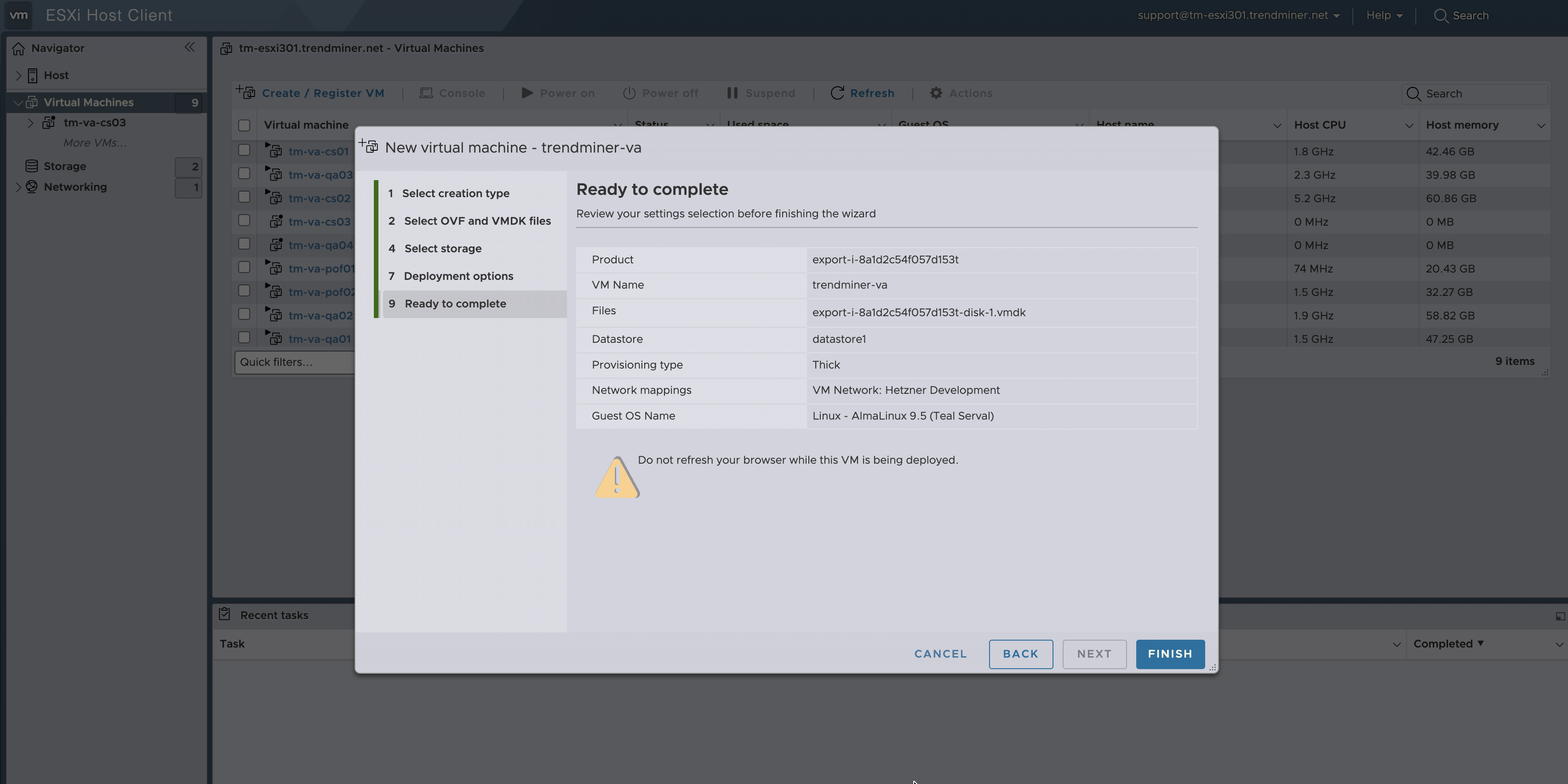Open the Help dropdown menu

(x=1384, y=15)
